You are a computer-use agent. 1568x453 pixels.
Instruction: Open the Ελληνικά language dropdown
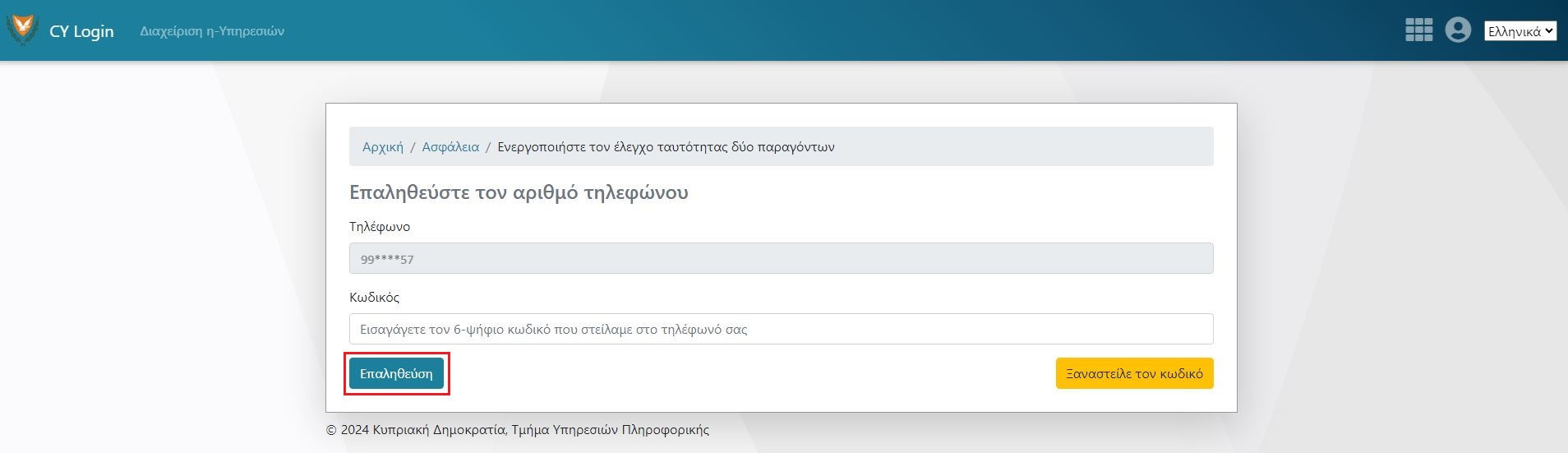point(1519,31)
